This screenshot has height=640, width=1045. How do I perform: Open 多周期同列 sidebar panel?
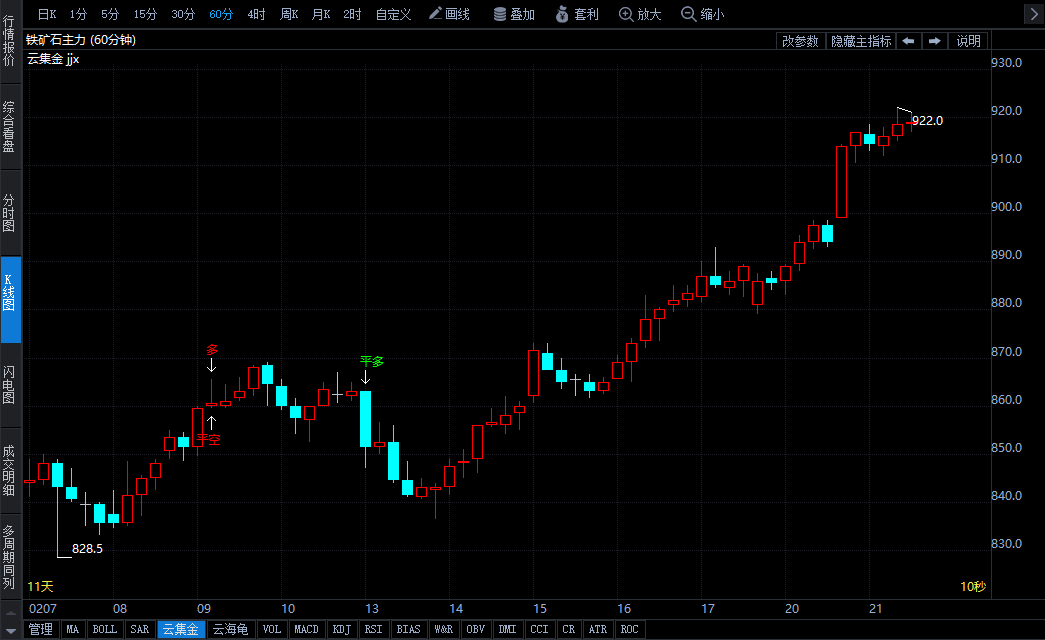click(9, 557)
